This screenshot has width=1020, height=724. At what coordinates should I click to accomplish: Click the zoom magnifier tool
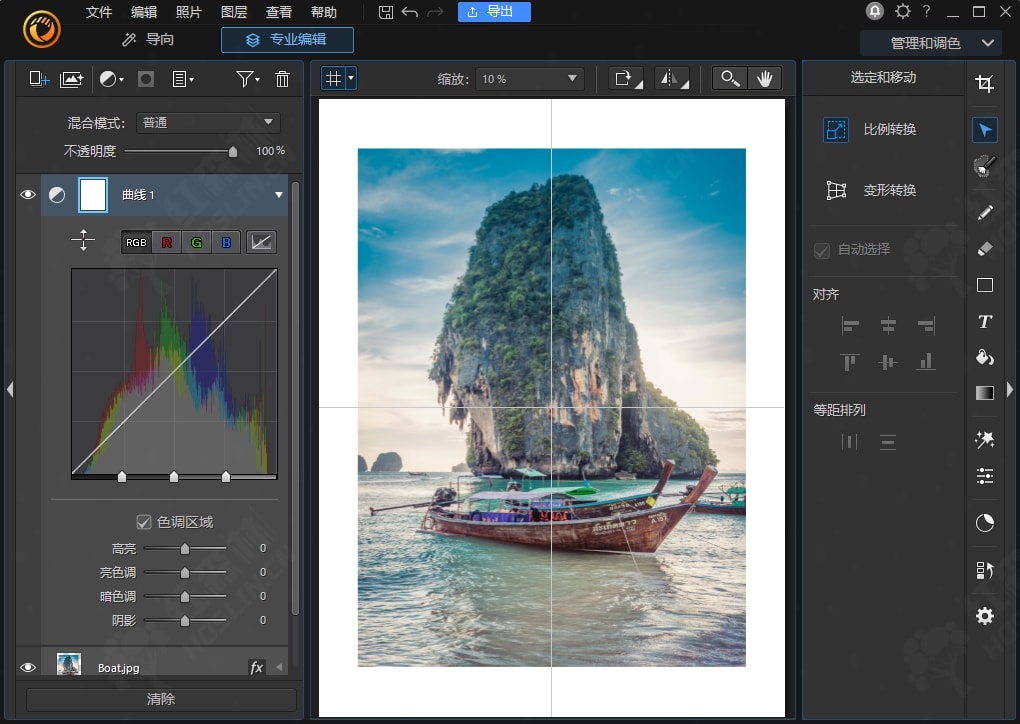730,79
